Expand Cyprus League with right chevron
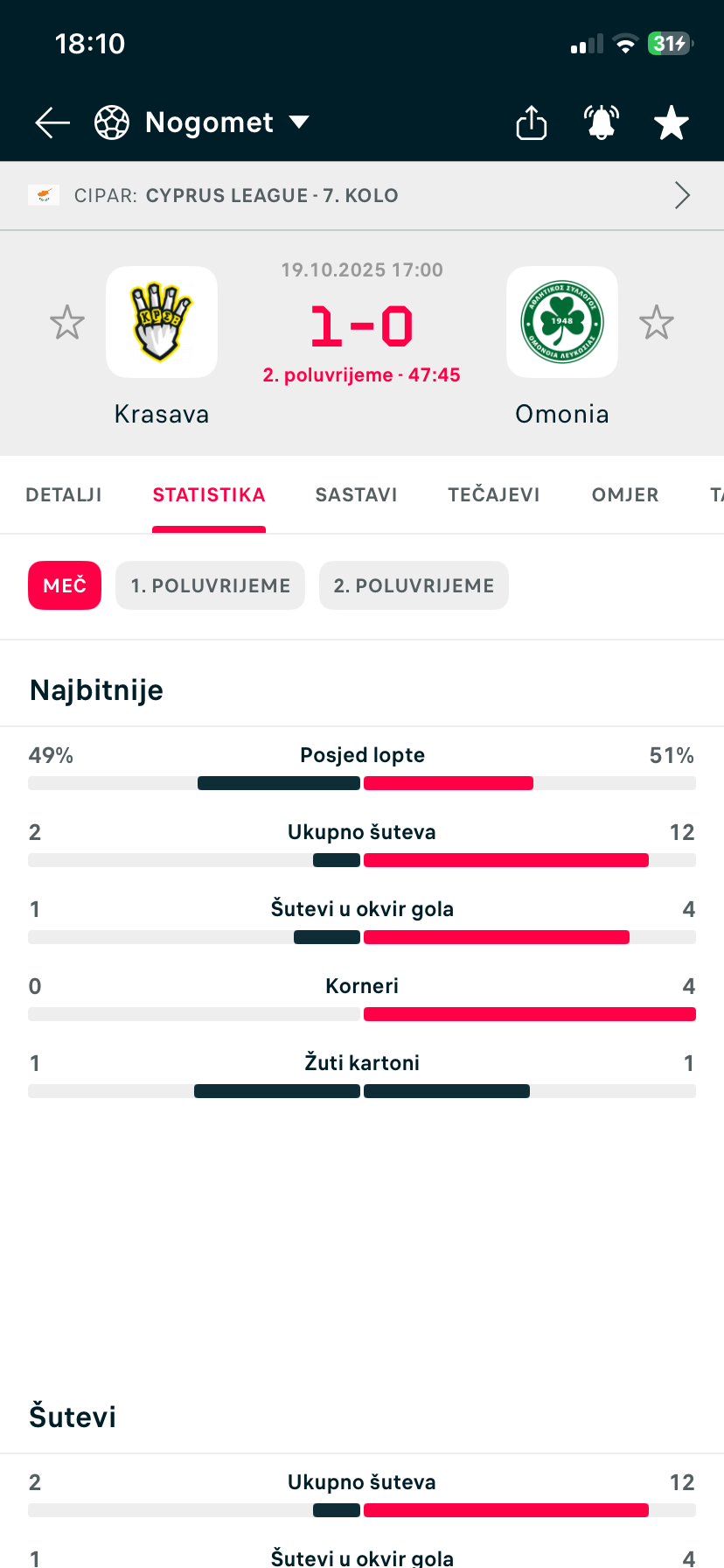The height and width of the screenshot is (1568, 724). click(682, 195)
